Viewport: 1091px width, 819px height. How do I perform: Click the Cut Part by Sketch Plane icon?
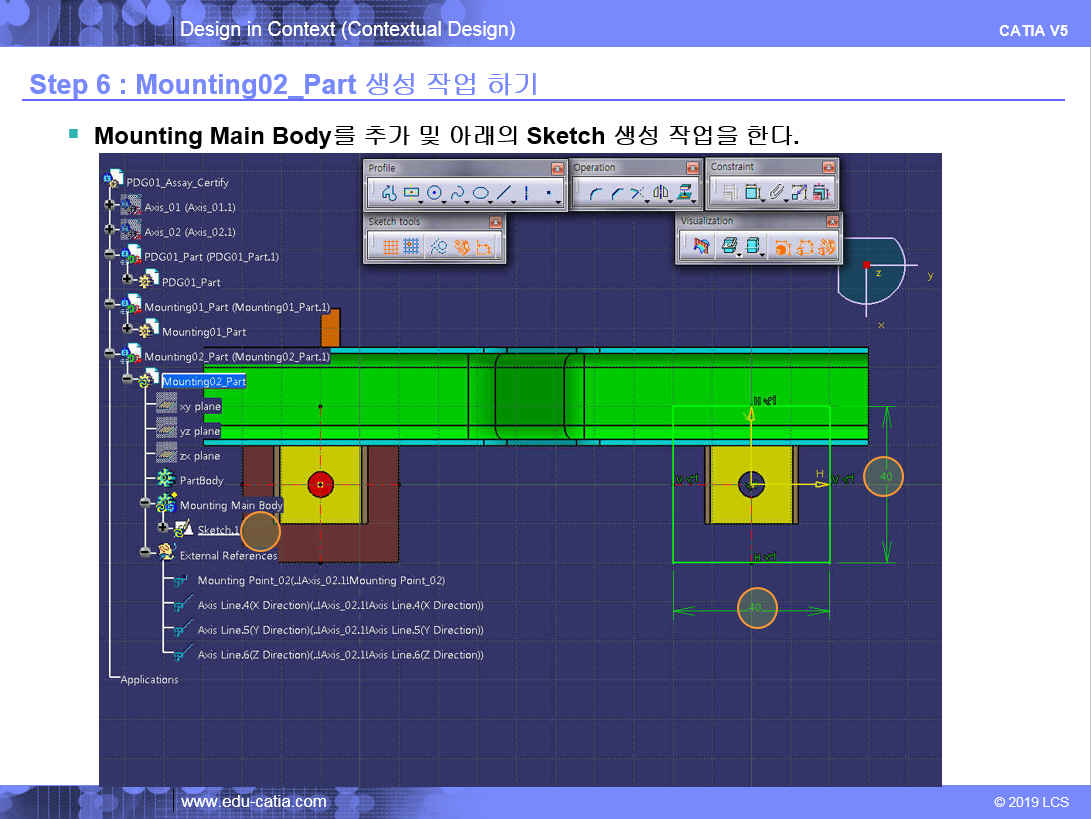701,246
